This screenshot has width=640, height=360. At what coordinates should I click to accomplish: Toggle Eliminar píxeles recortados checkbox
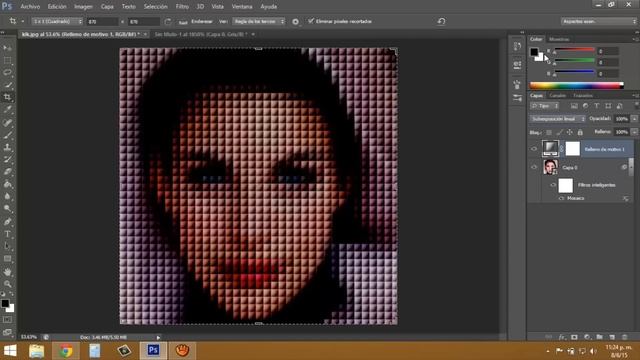click(311, 21)
